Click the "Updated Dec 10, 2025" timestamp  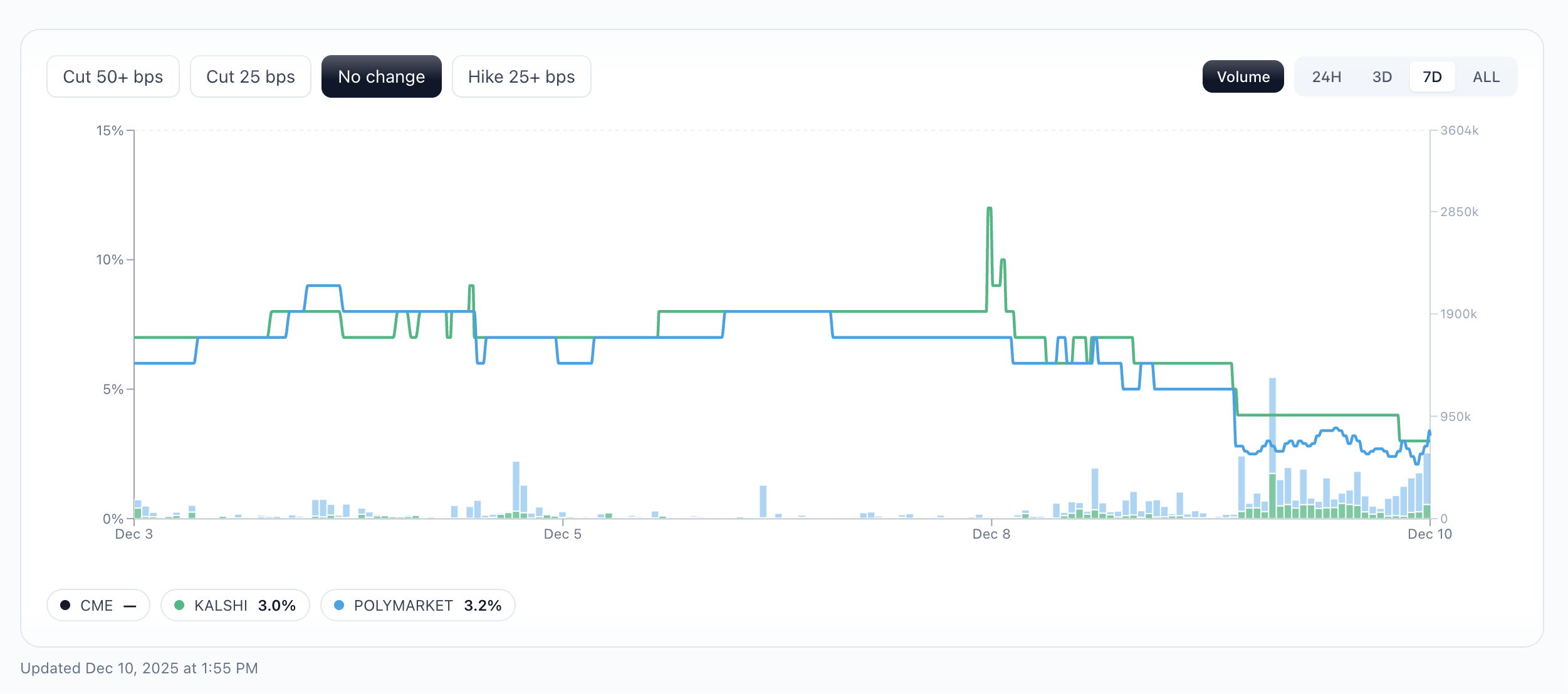point(139,668)
